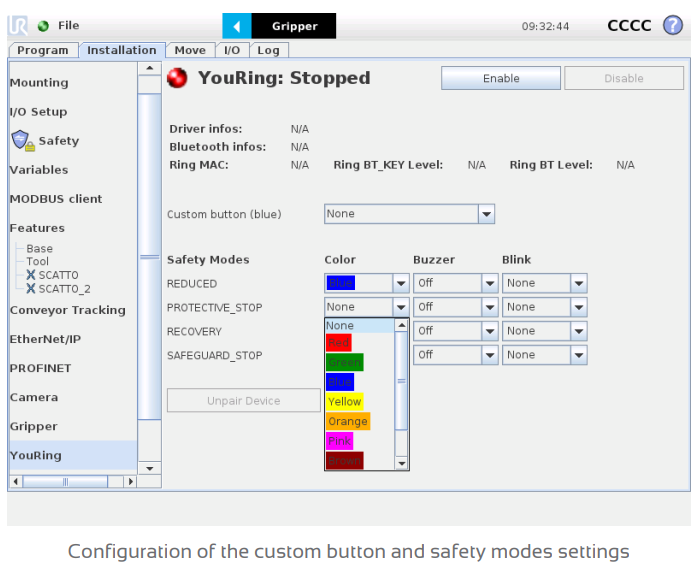Open Variables in the sidebar
697x575 pixels.
tap(39, 170)
